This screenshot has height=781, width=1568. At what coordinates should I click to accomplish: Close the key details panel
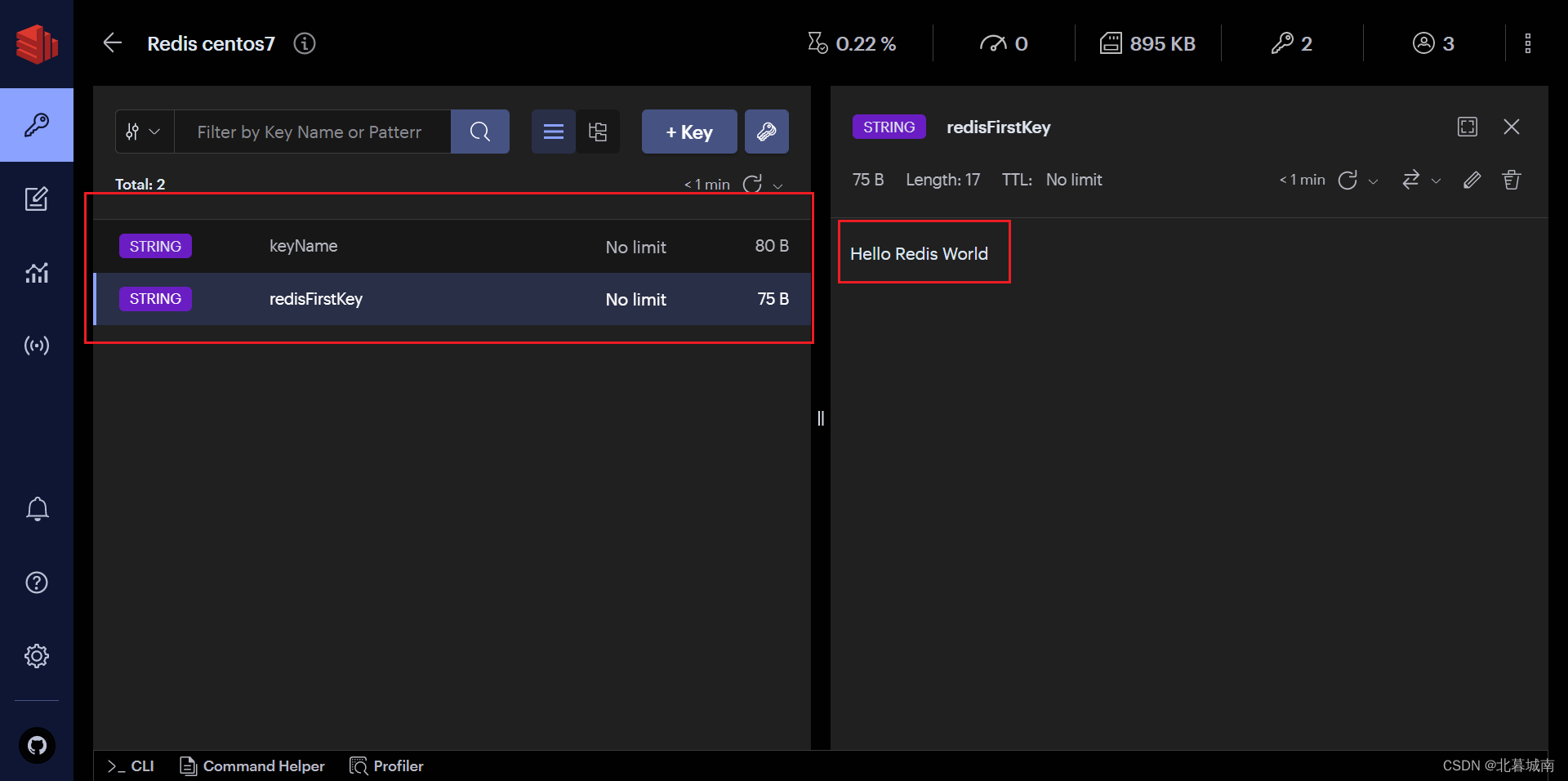(x=1512, y=127)
